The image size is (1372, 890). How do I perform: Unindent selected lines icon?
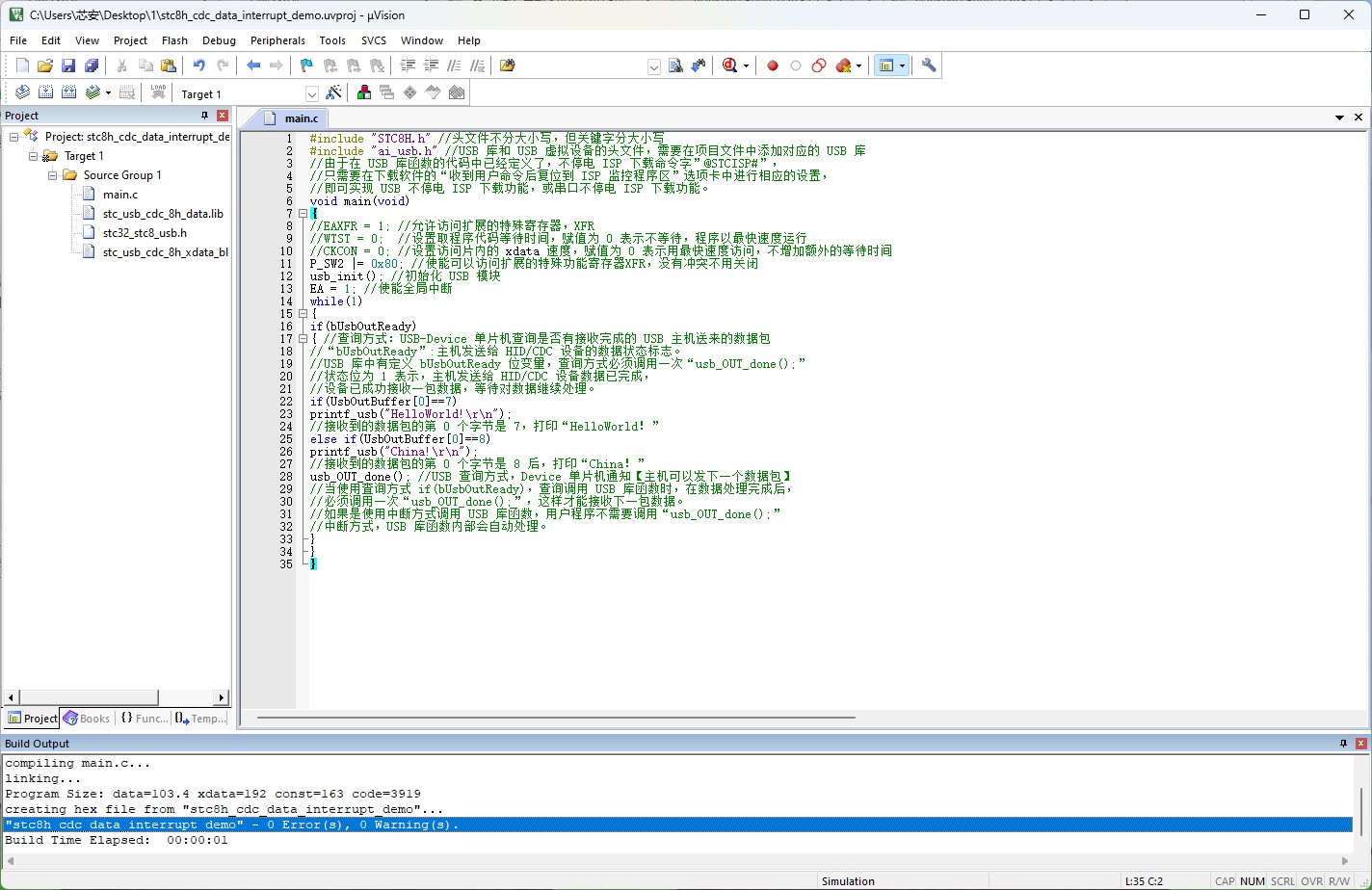(431, 65)
